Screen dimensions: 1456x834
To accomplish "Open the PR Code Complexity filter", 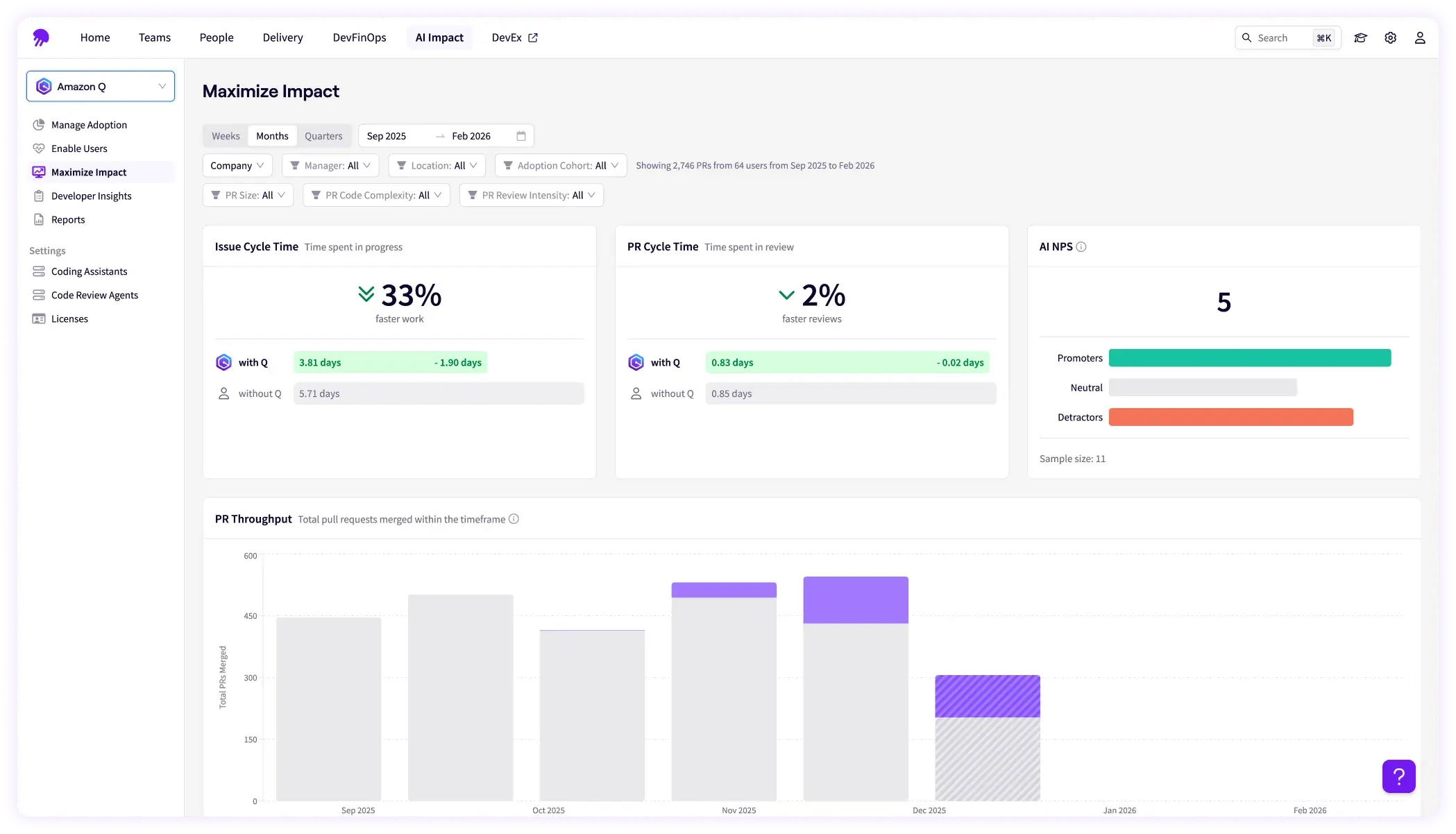I will [376, 195].
